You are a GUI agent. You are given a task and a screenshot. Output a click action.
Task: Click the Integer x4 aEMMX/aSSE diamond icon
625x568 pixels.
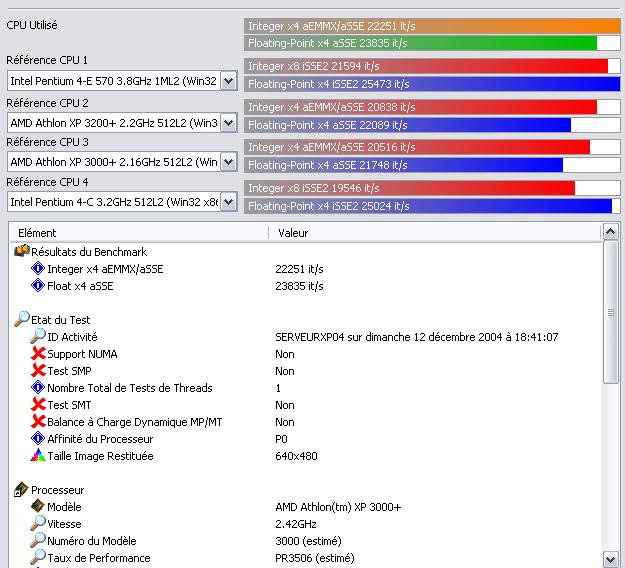tap(38, 269)
